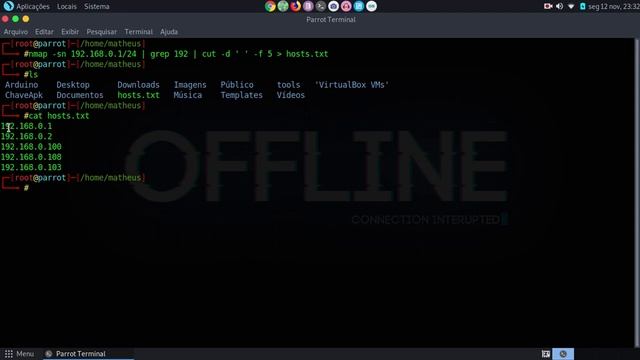Open the volume control in the tray
Viewport: 640px width, 360px height.
tap(560, 6)
